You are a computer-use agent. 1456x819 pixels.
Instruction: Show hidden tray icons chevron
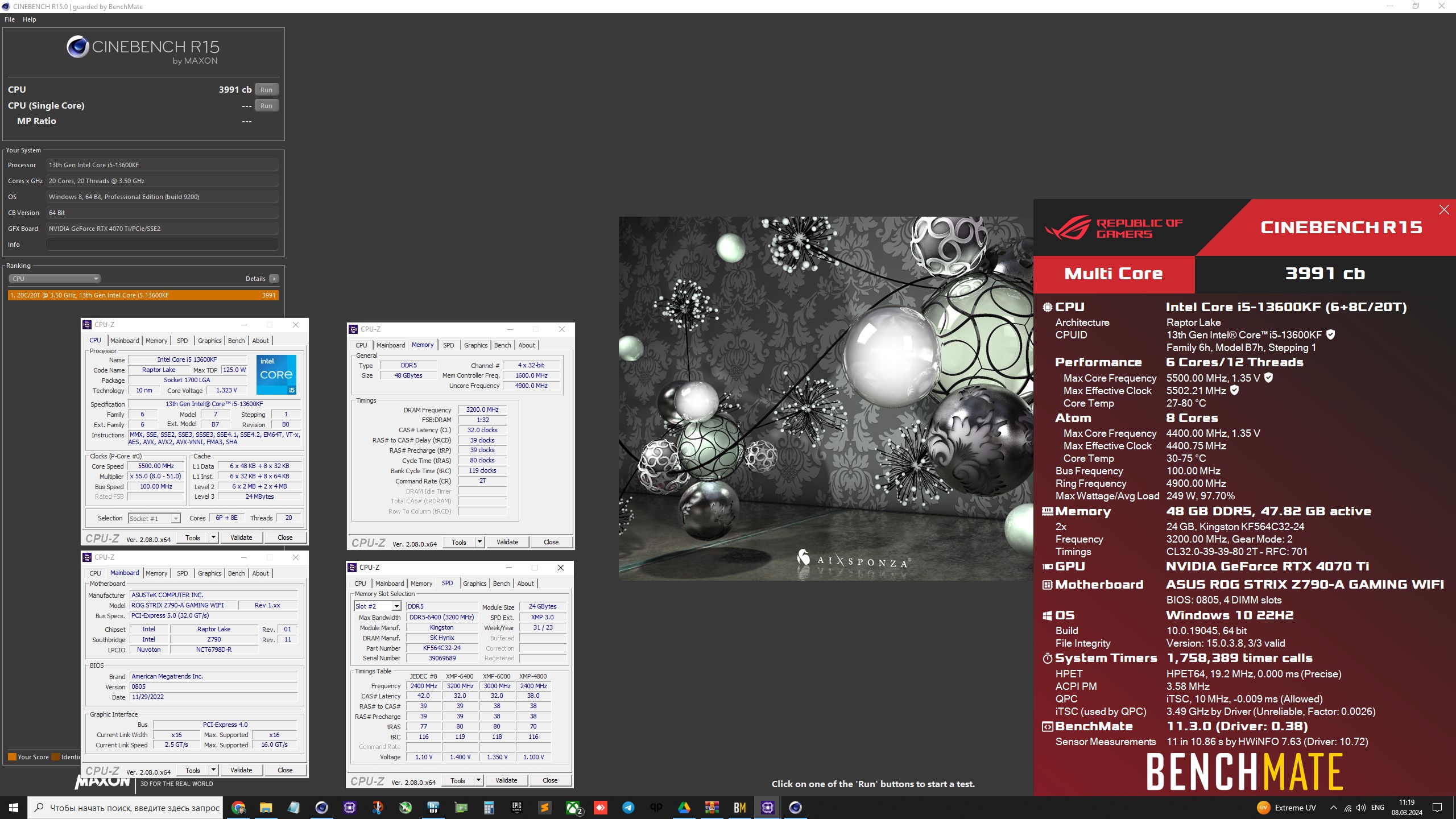1333,808
